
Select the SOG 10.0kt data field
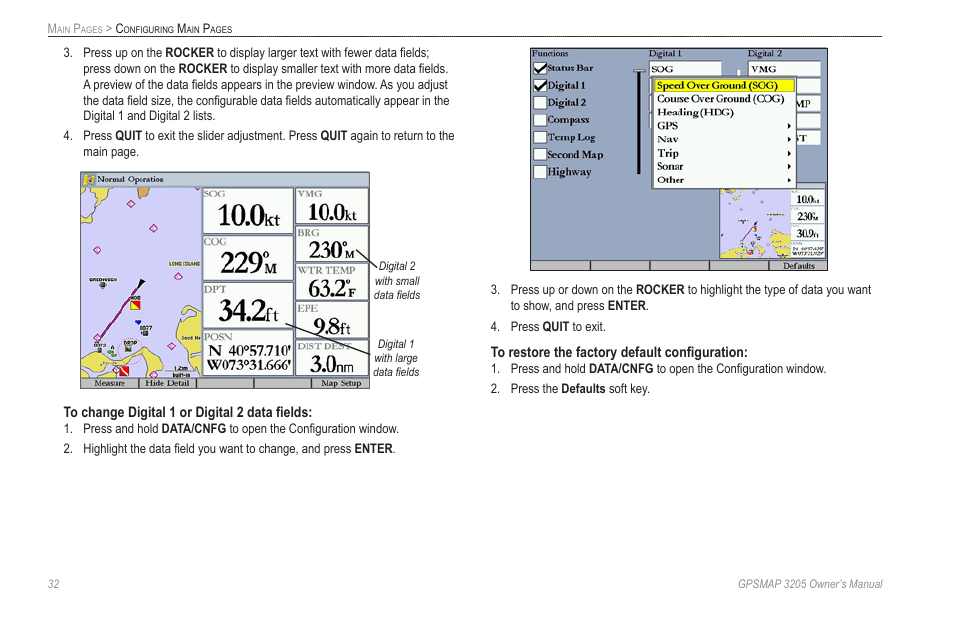[248, 211]
